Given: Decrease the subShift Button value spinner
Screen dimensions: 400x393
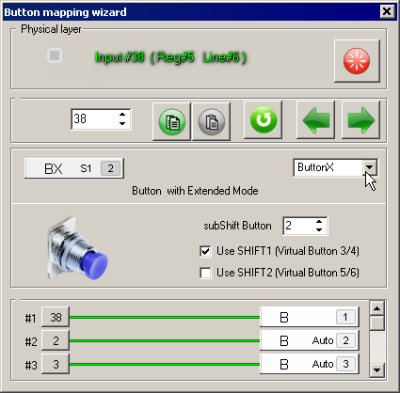Looking at the screenshot, I should [x=319, y=230].
